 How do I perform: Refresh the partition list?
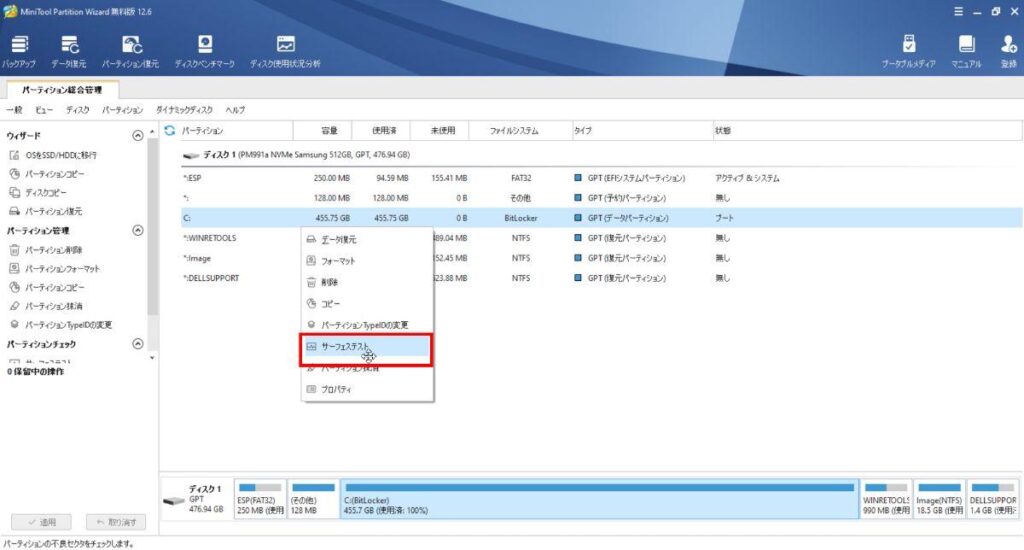pos(170,130)
